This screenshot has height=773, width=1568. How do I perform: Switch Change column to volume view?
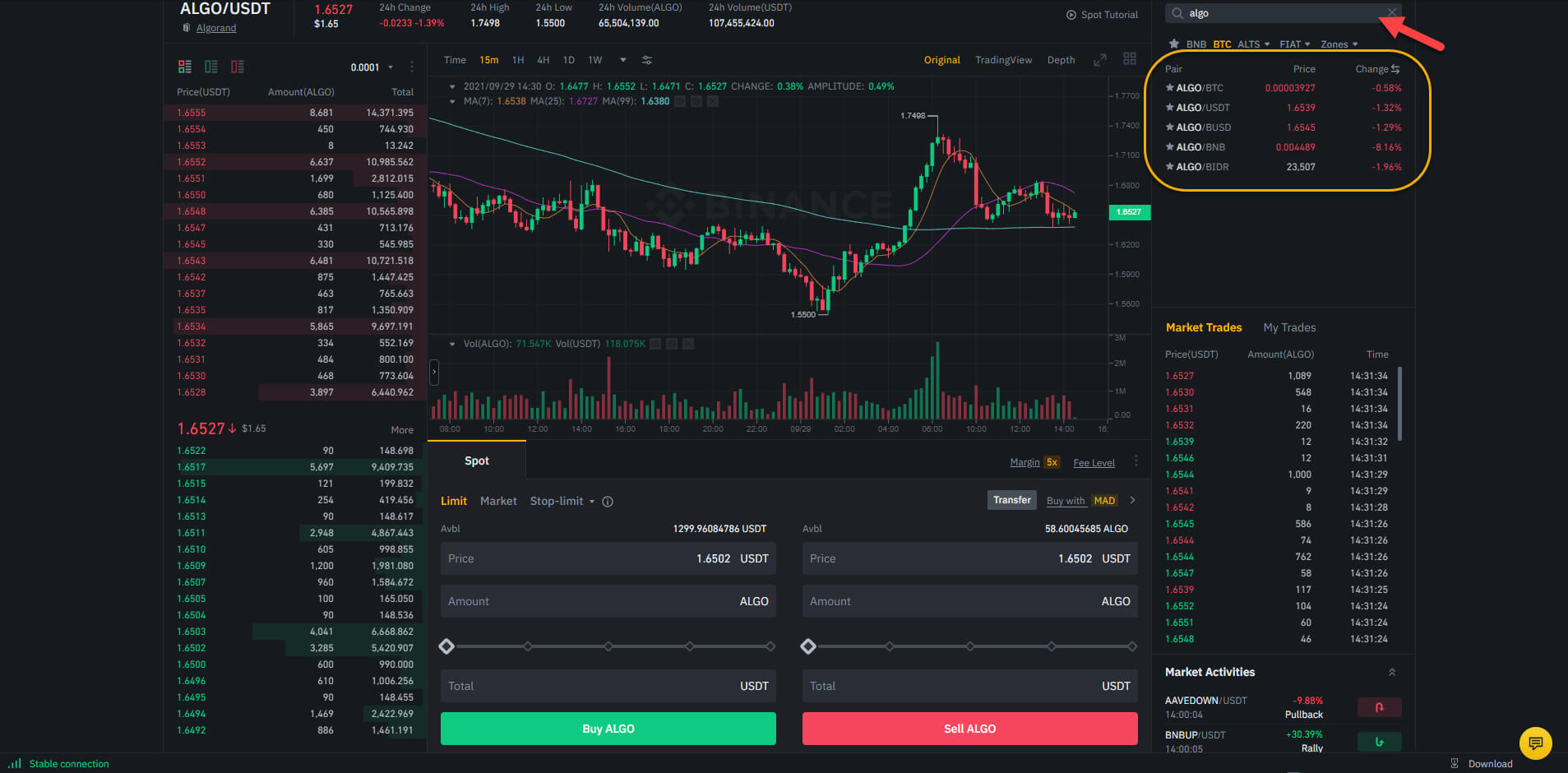[1395, 69]
